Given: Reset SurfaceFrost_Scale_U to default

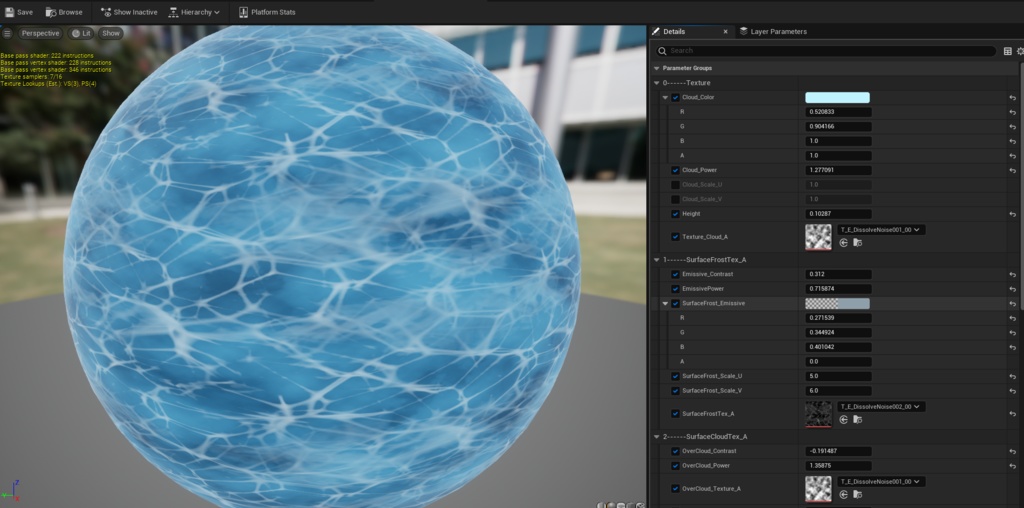Looking at the screenshot, I should click(x=1012, y=377).
